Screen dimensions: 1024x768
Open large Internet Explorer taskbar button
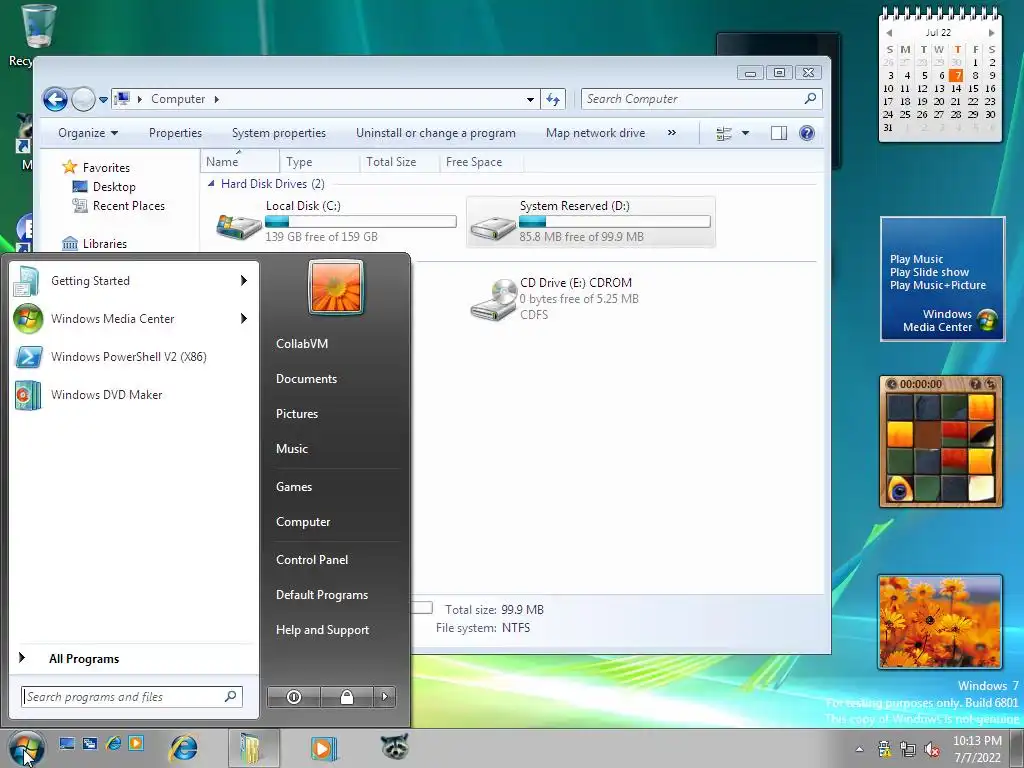click(x=184, y=748)
